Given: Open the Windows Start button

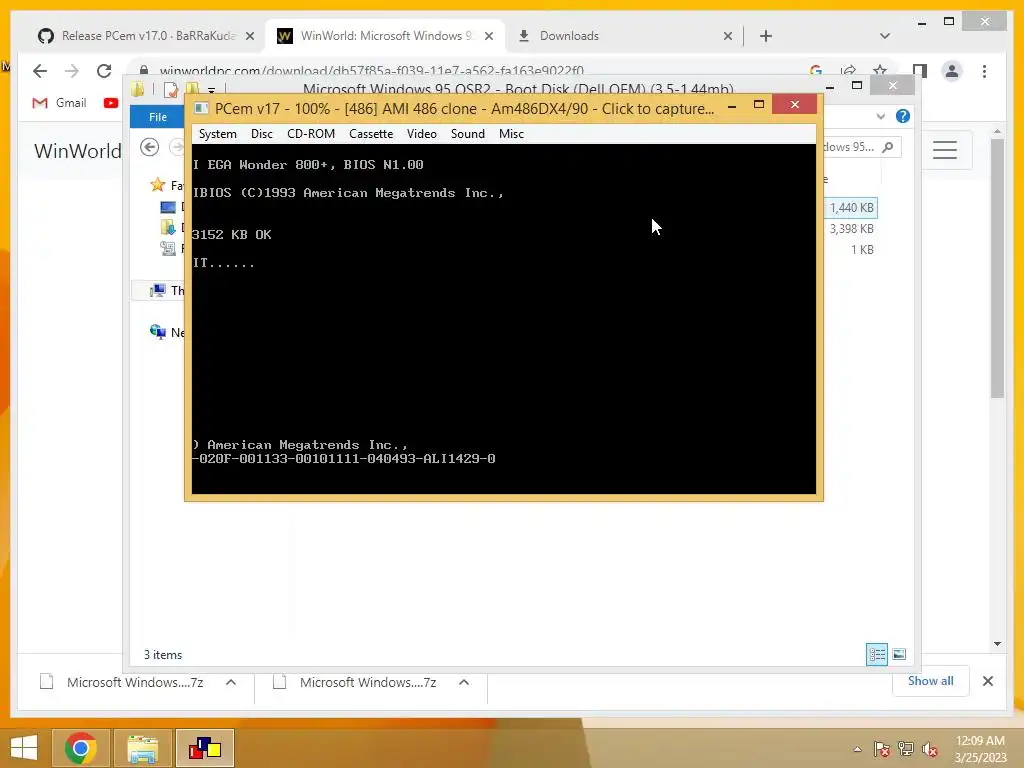Looking at the screenshot, I should click(x=24, y=748).
